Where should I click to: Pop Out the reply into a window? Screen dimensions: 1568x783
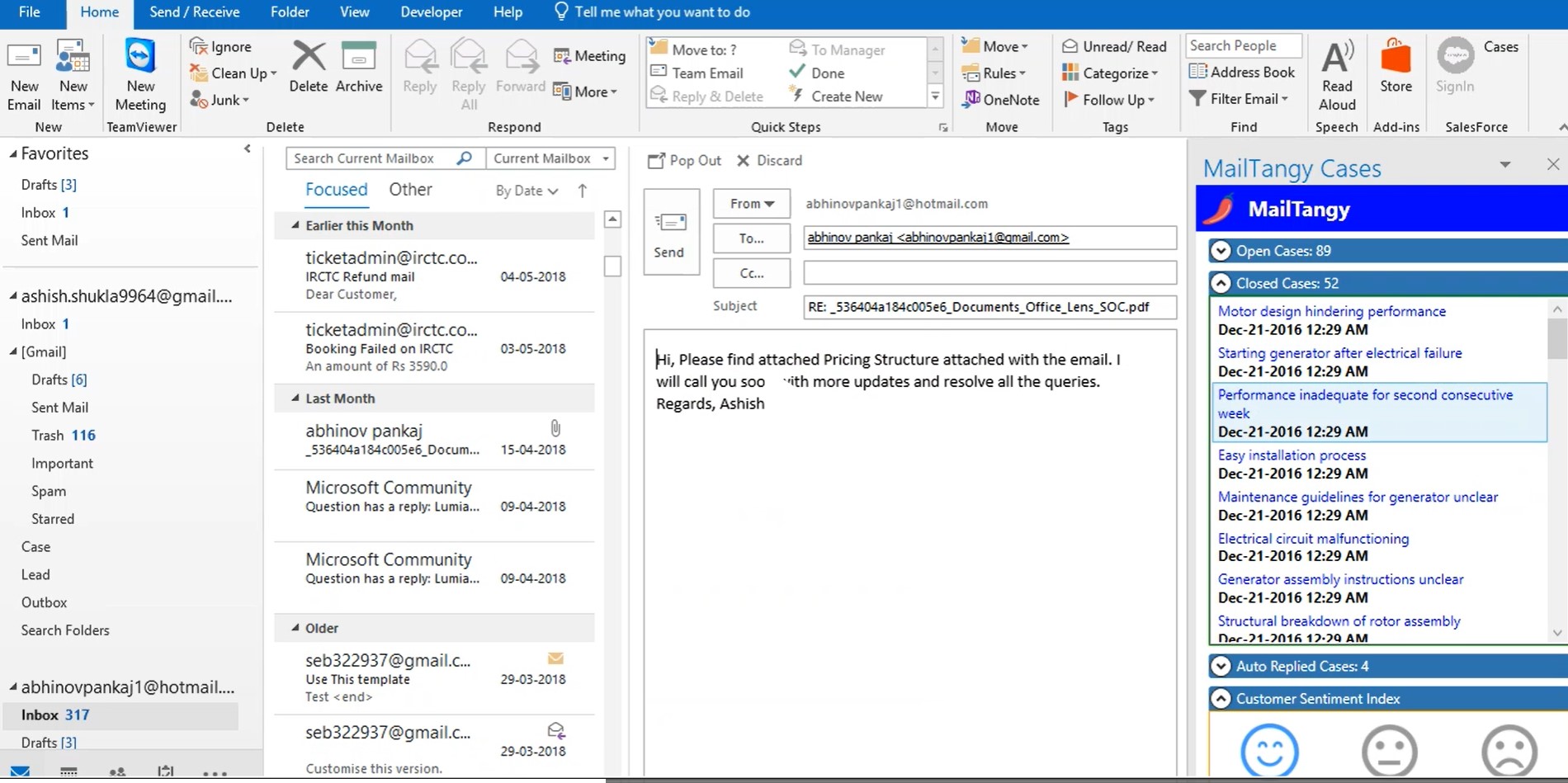tap(685, 160)
